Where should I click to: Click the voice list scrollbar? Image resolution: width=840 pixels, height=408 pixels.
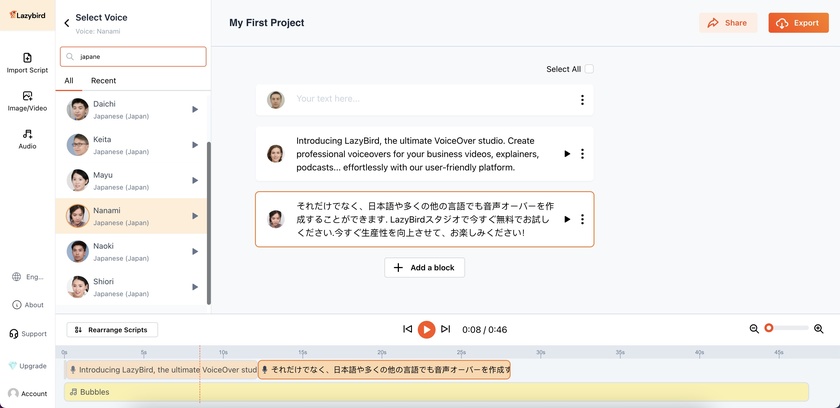click(x=209, y=223)
